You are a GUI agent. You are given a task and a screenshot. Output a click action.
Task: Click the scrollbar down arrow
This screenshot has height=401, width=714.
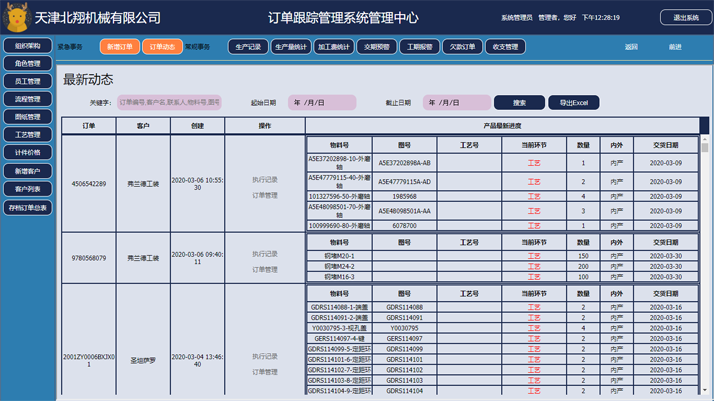coord(705,390)
